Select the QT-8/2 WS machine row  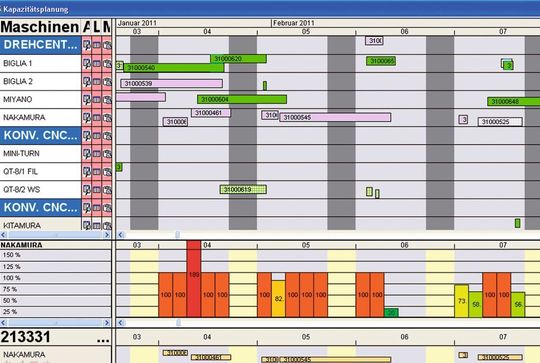point(41,189)
